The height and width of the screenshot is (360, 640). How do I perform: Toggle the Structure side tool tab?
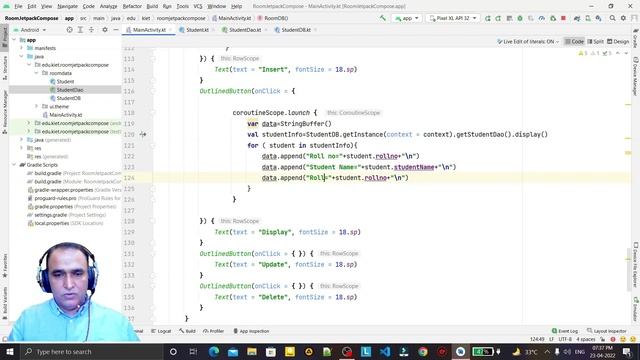tap(4, 68)
